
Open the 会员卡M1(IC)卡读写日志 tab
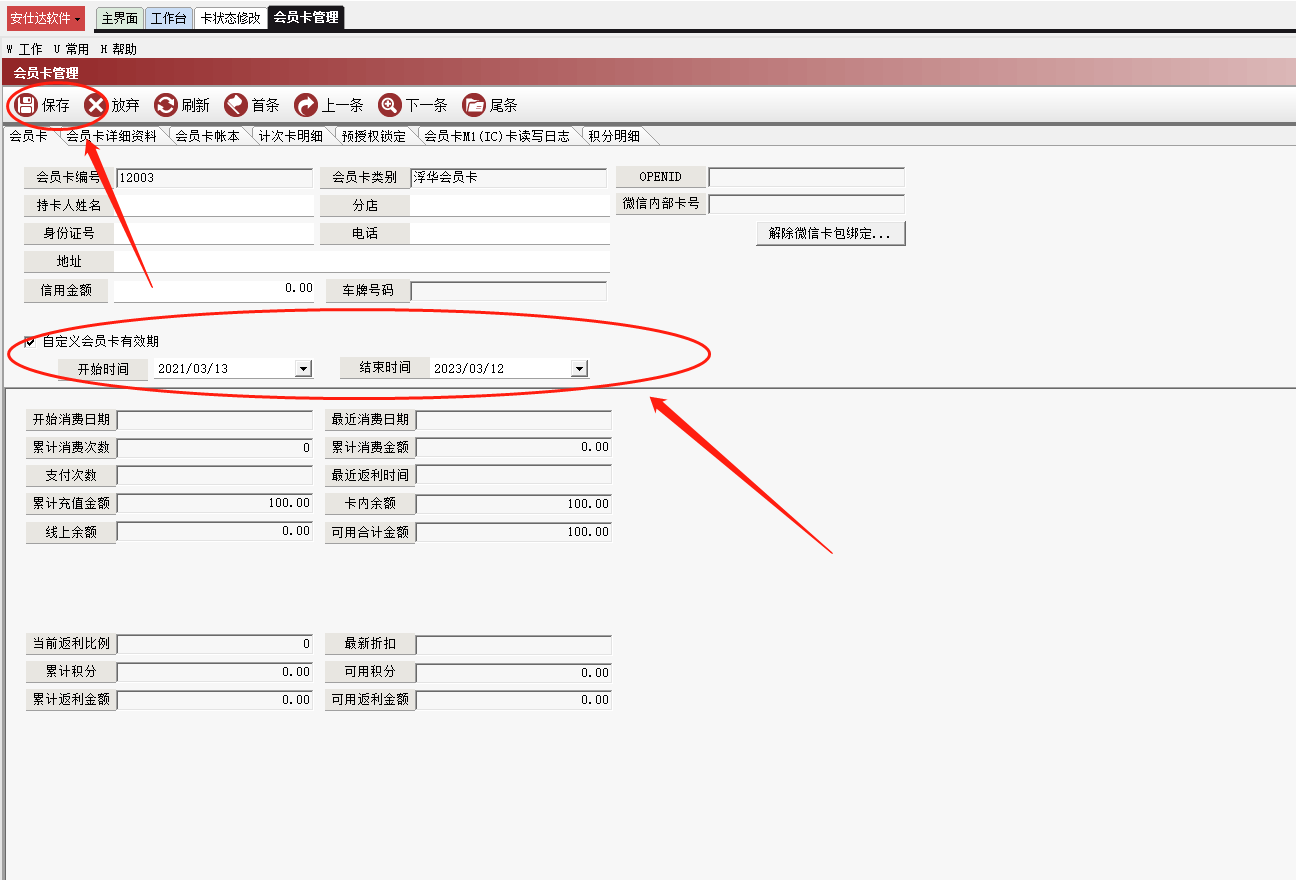tap(496, 136)
